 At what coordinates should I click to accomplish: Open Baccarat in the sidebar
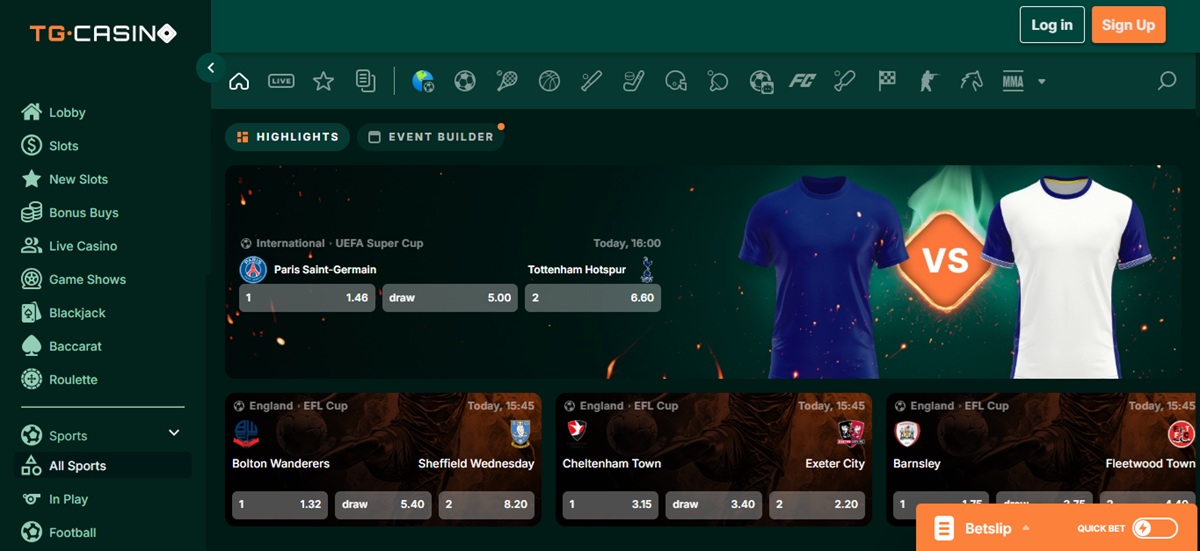(75, 346)
